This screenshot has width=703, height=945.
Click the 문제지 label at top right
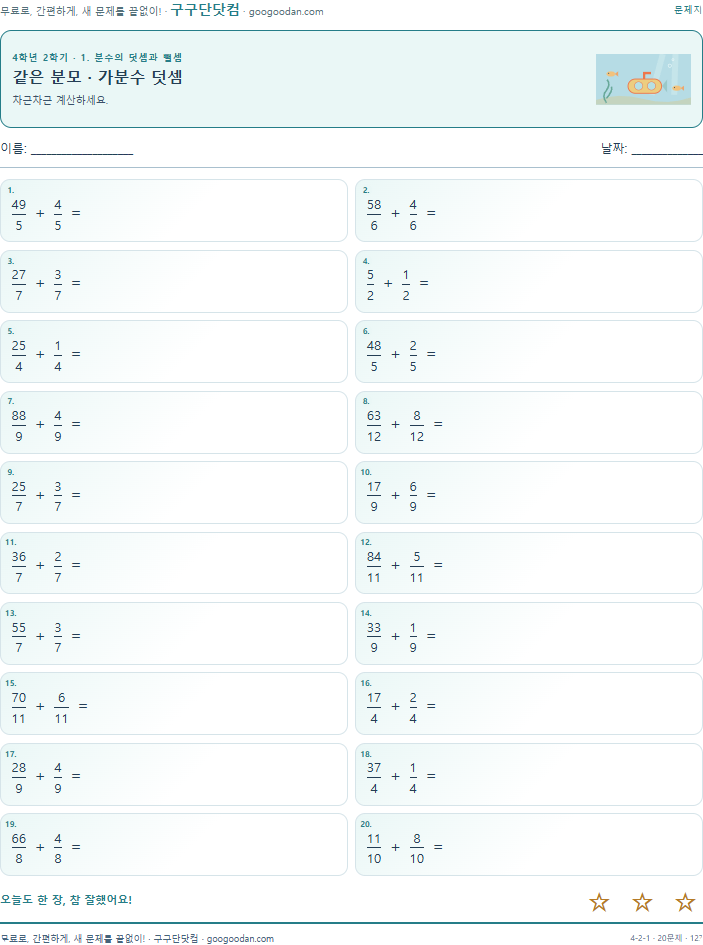(x=688, y=10)
